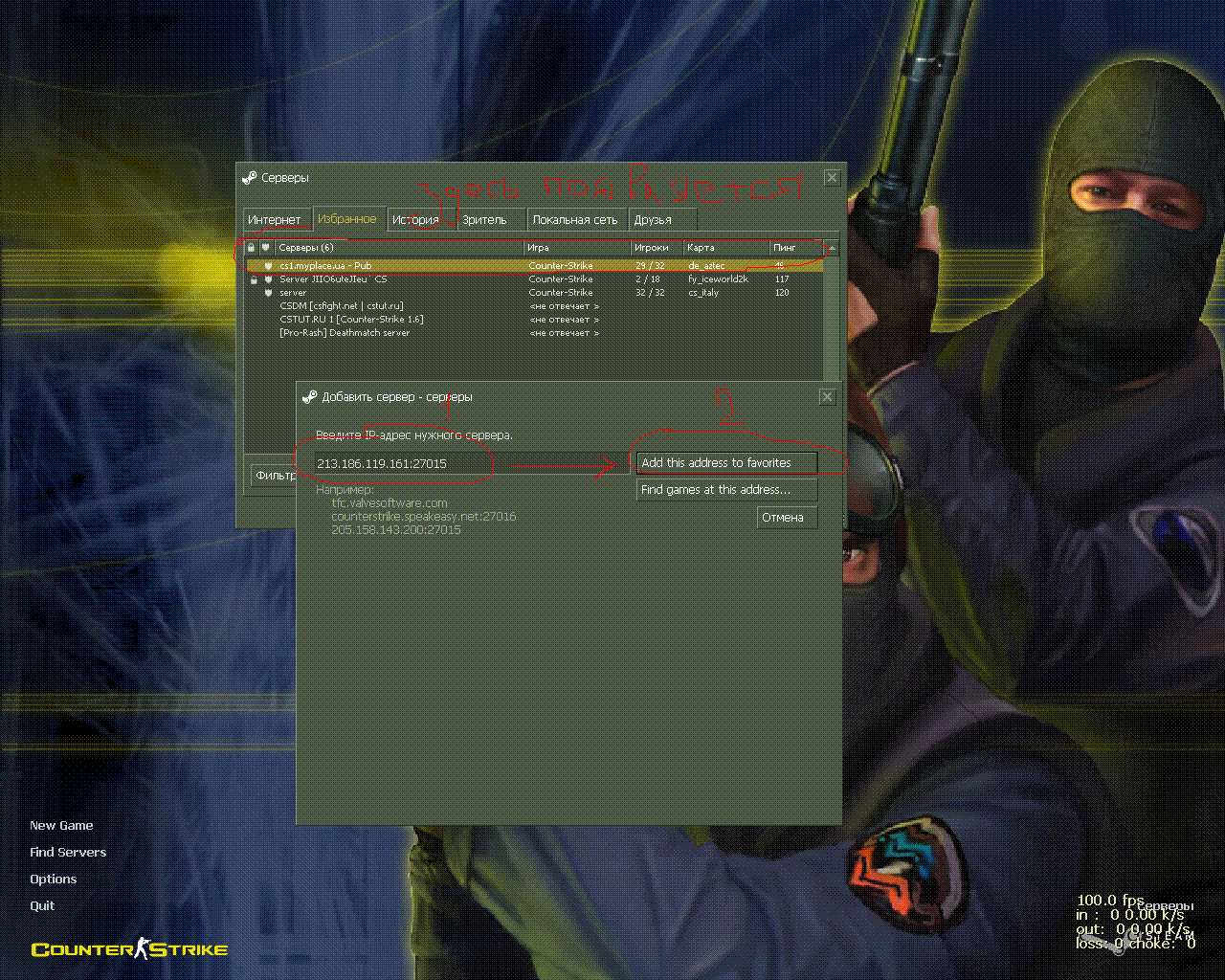Start a New Game from main menu
The image size is (1225, 980).
tap(61, 826)
